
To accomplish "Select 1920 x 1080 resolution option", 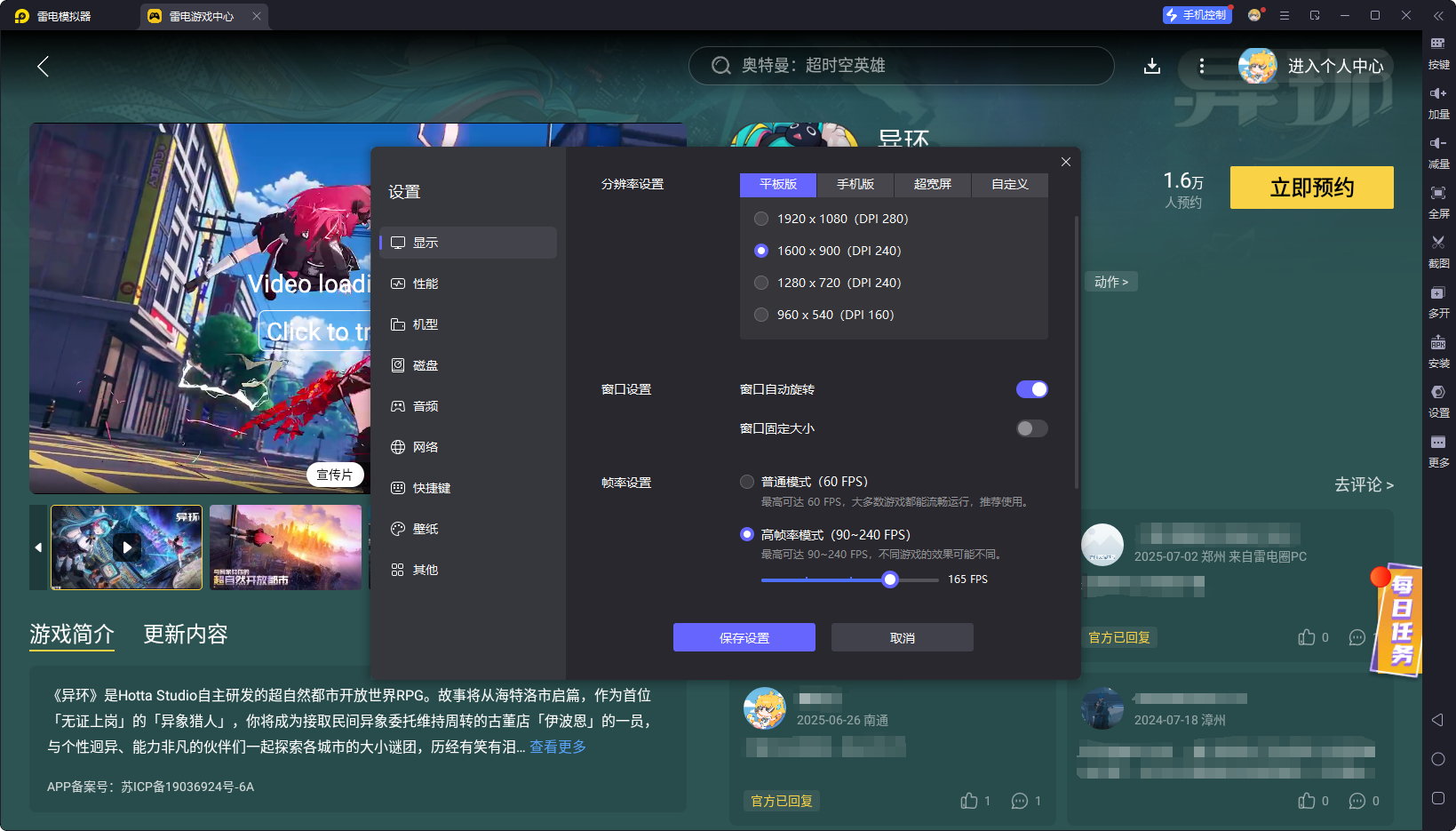I will [761, 218].
